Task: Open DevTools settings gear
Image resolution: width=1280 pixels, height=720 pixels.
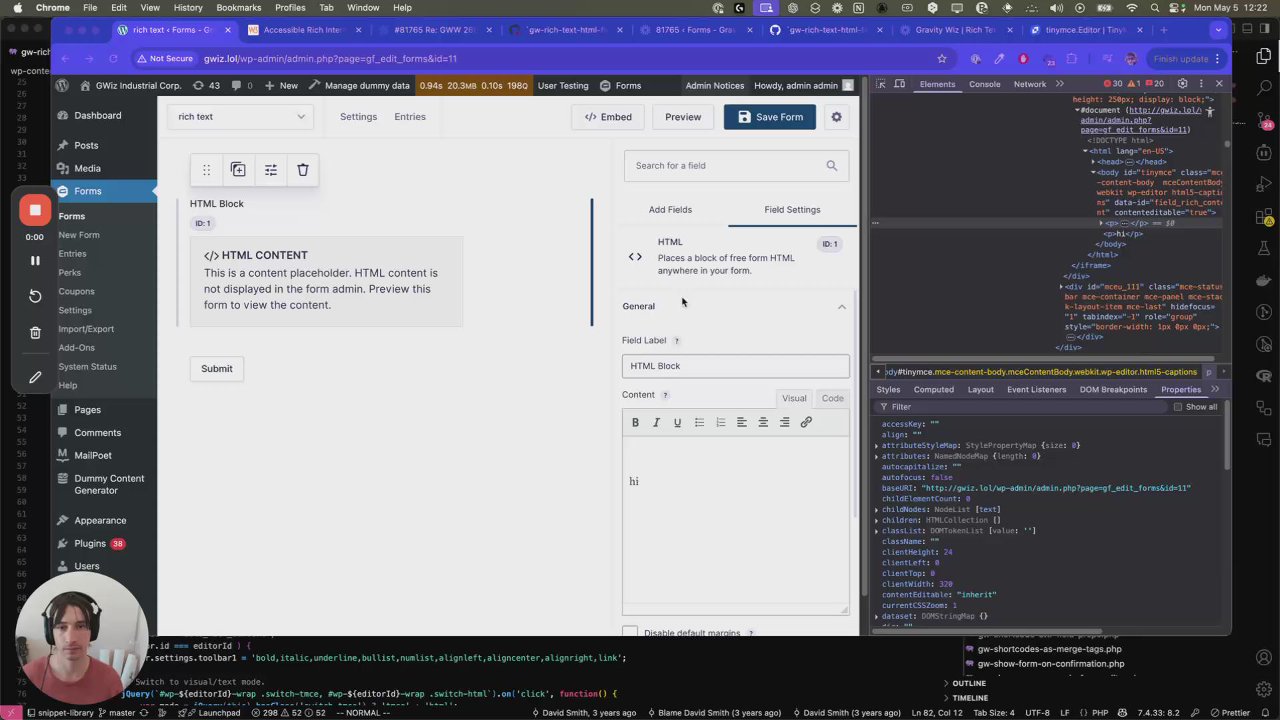Action: [x=1183, y=84]
